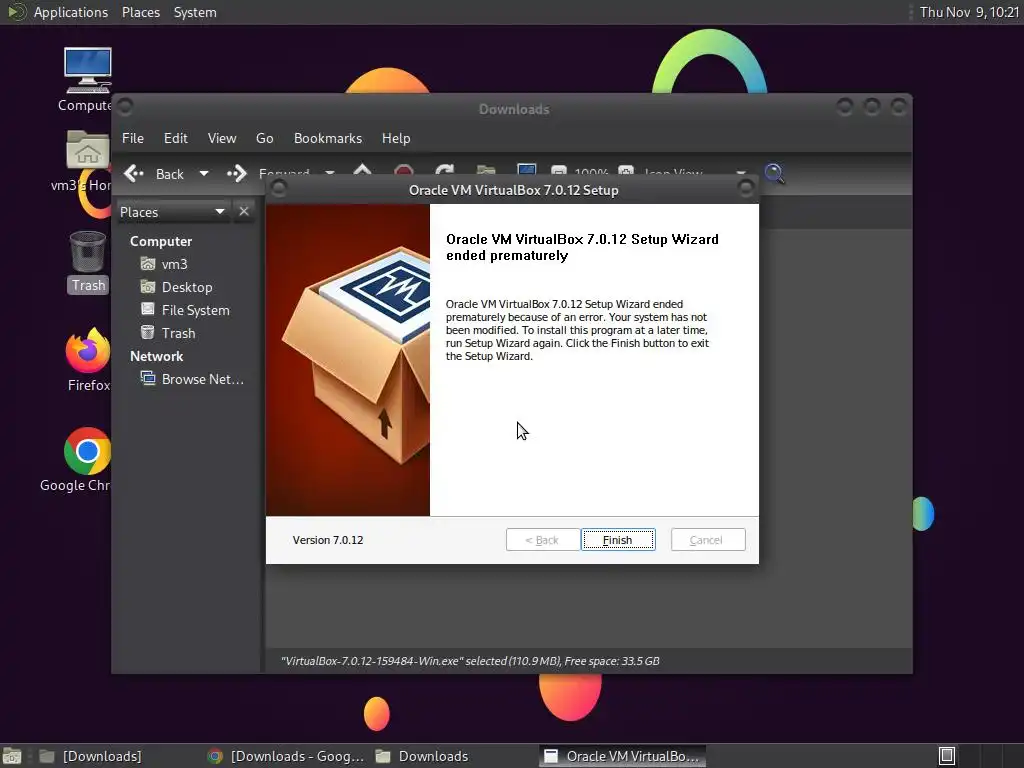The height and width of the screenshot is (768, 1024).
Task: Click the clock showing Thu Nov 9, 10:21
Action: point(969,12)
